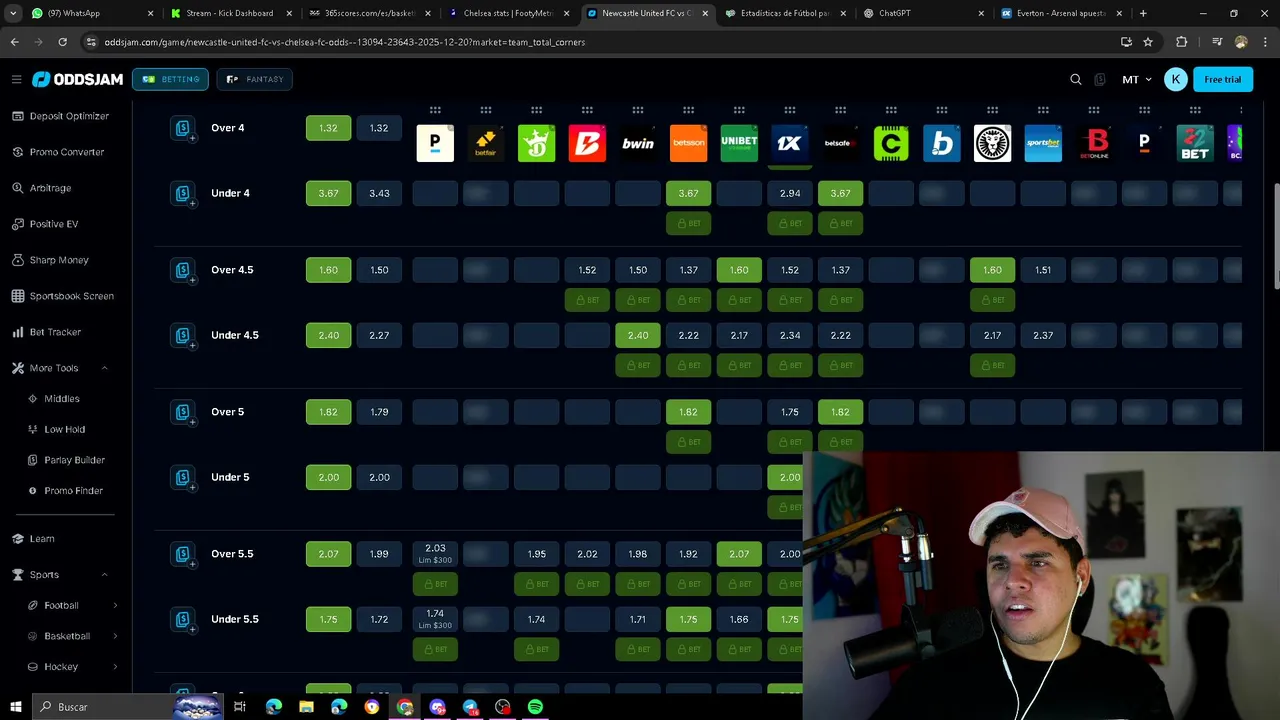Switch to Chelsea stats FootyMetrics tab
This screenshot has width=1280, height=720.
[x=508, y=13]
